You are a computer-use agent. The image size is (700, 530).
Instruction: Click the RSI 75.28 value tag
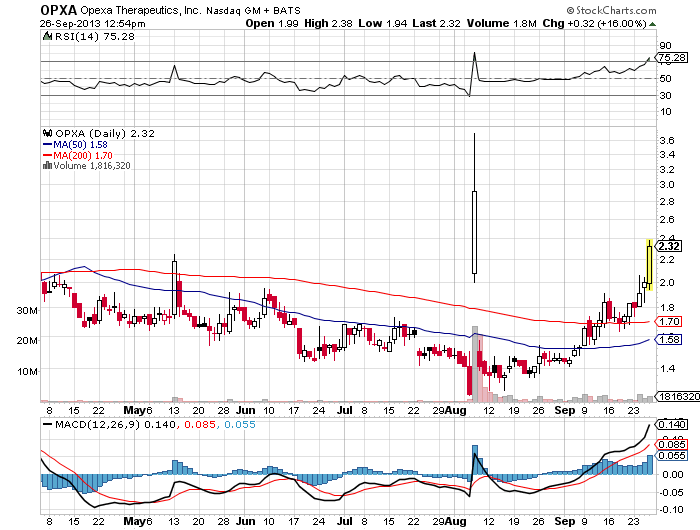tap(671, 58)
